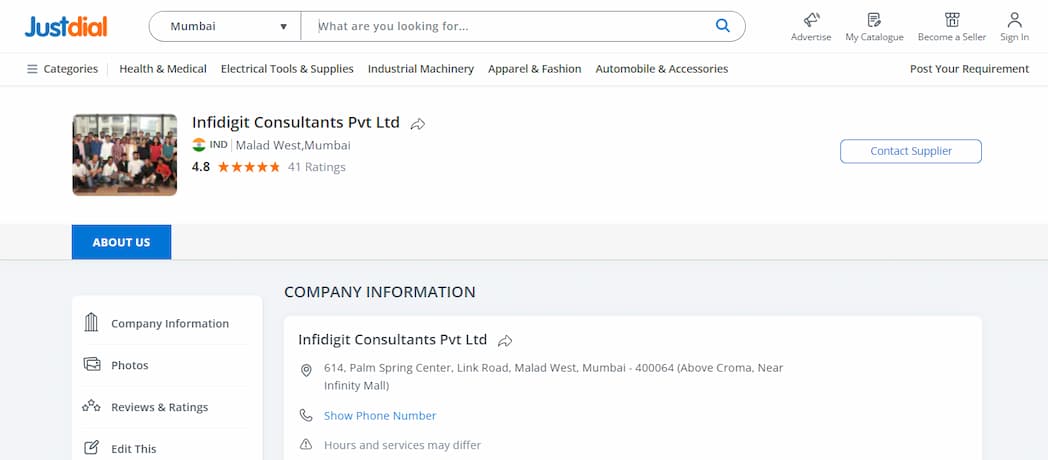Focus the 'What are you looking for' search field
Image resolution: width=1048 pixels, height=460 pixels.
pos(508,27)
